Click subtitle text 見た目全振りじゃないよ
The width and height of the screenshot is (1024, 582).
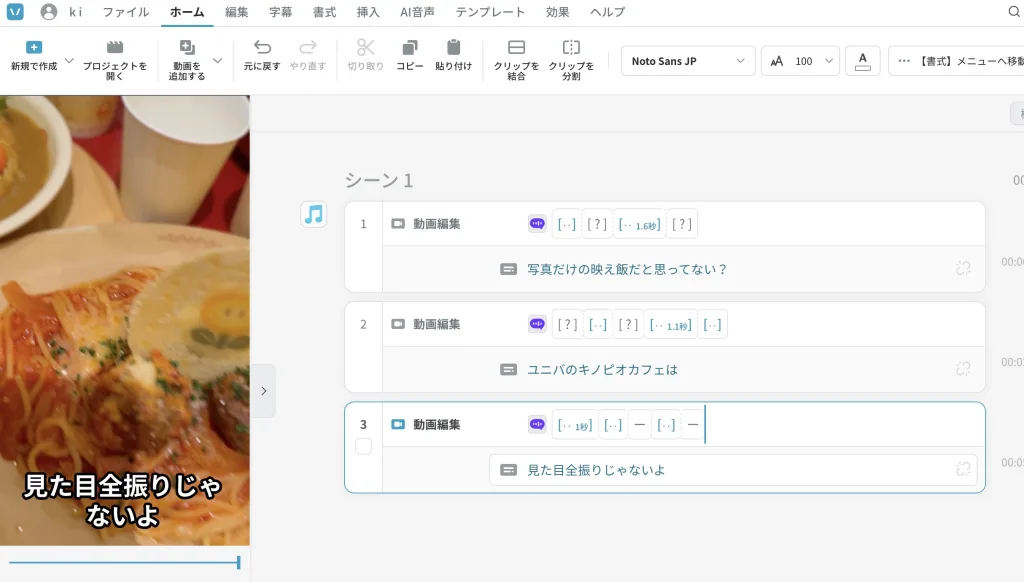(x=596, y=470)
